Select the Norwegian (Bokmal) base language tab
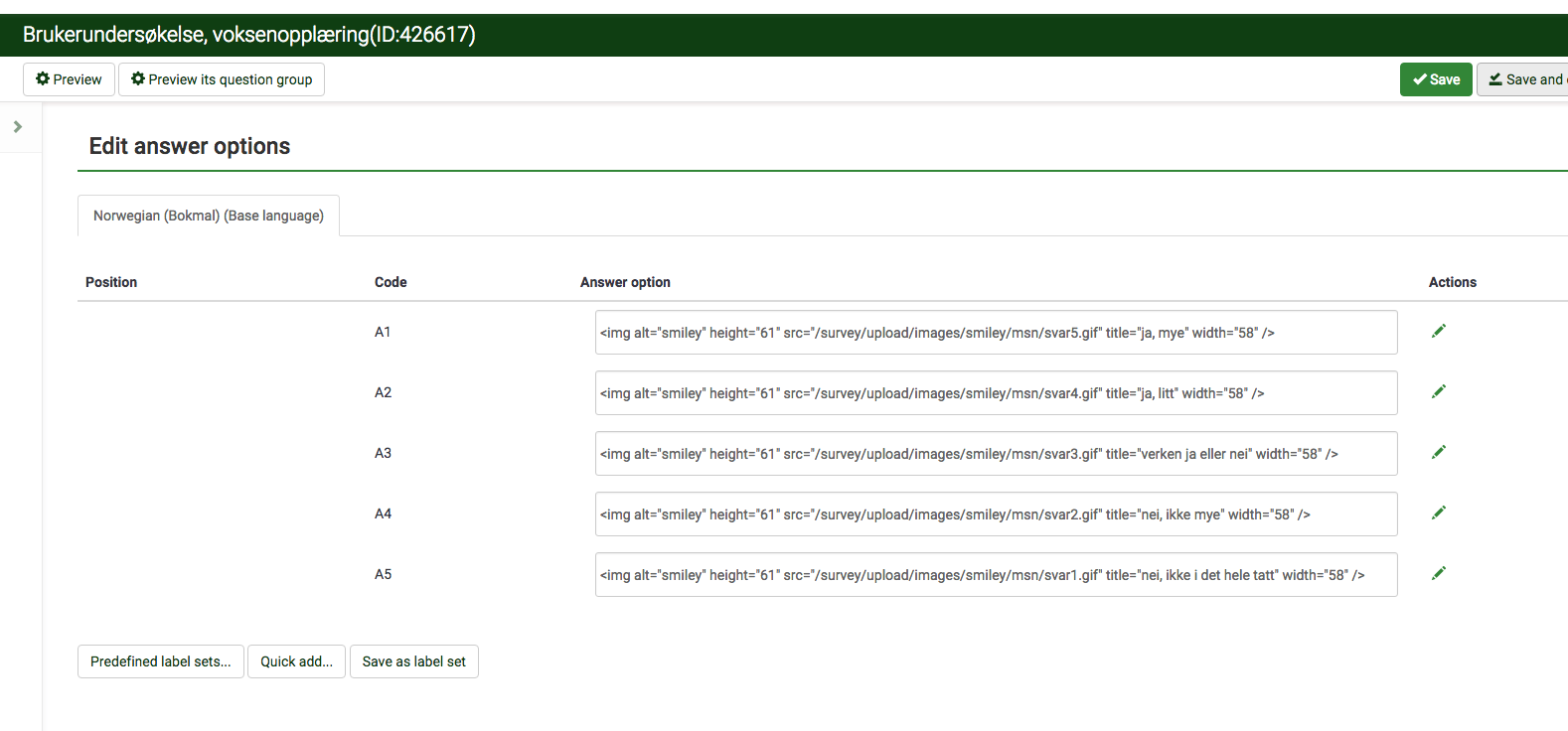Image resolution: width=1568 pixels, height=731 pixels. click(209, 216)
